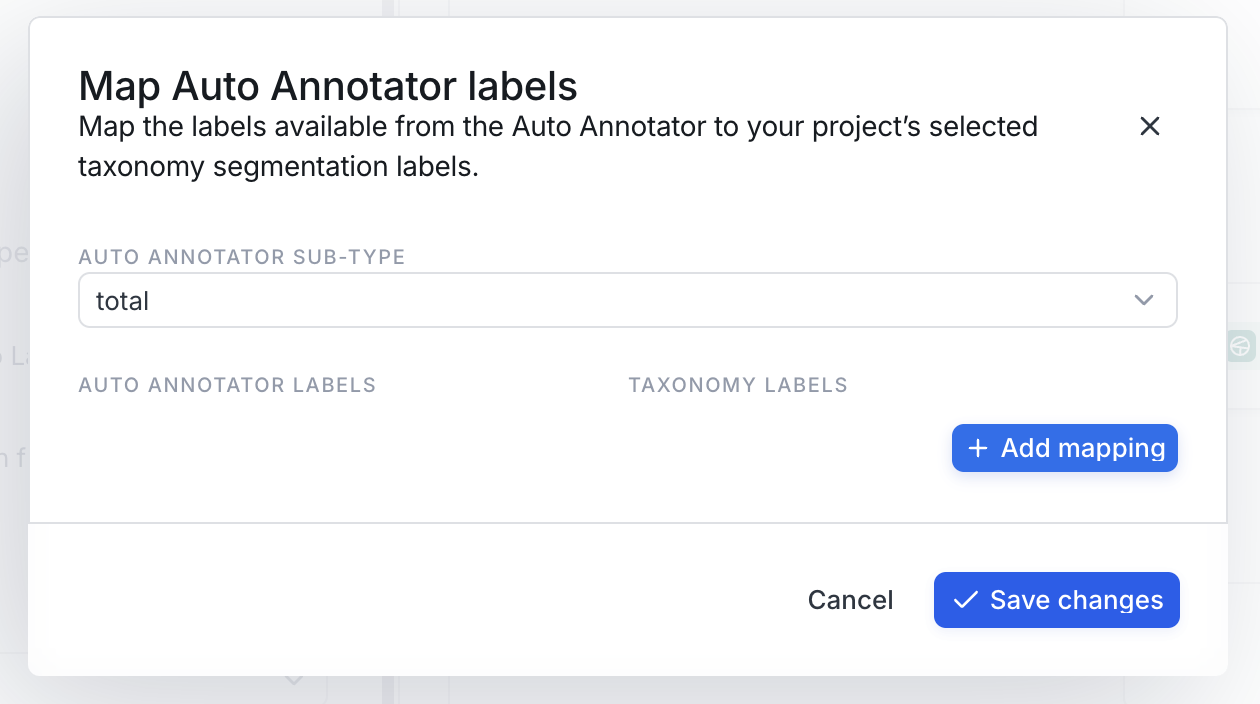Image resolution: width=1260 pixels, height=704 pixels.
Task: Click the Auto Annotator Labels column header
Action: (227, 385)
